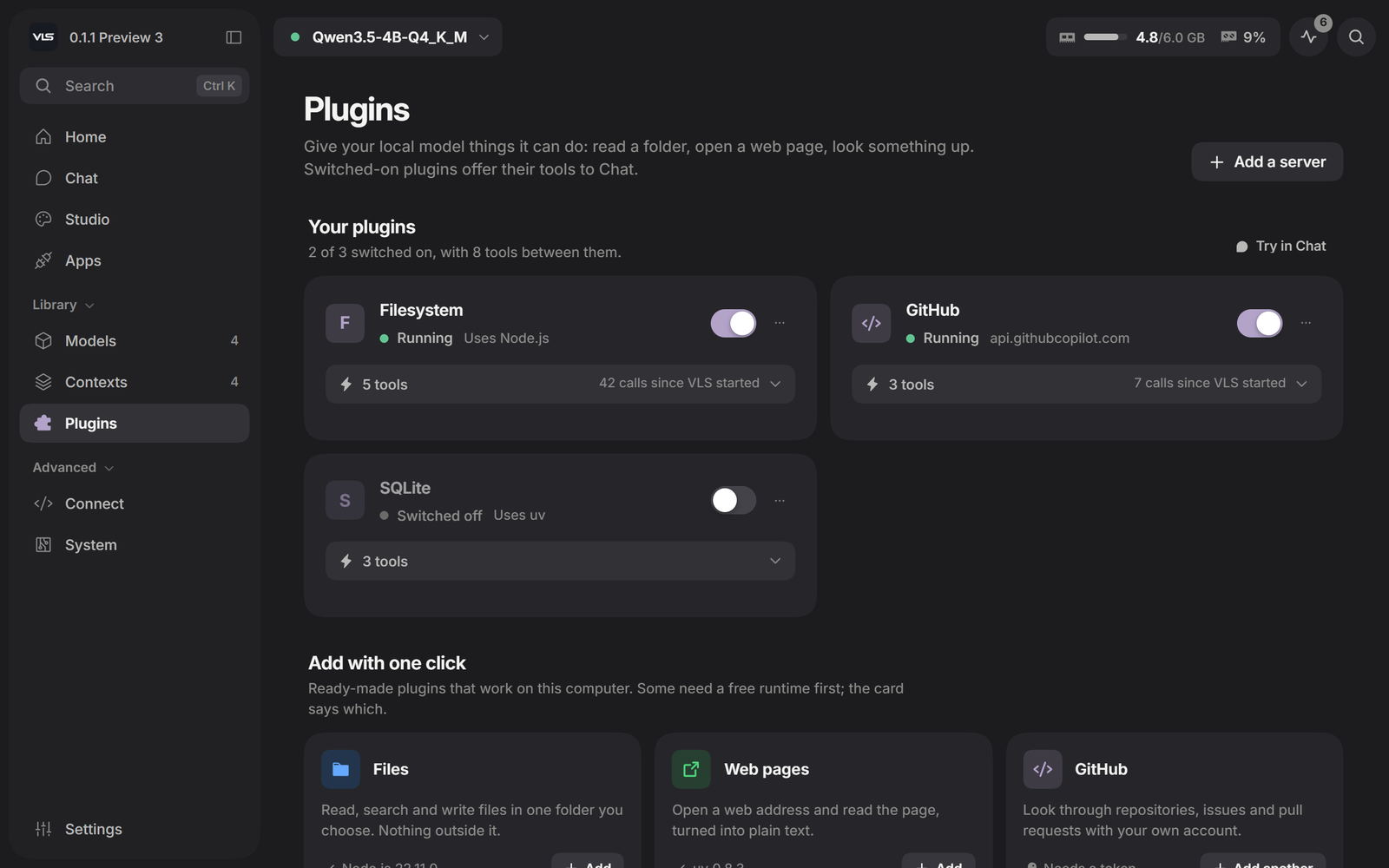The height and width of the screenshot is (868, 1389).
Task: Click the sidebar Search field
Action: (135, 86)
